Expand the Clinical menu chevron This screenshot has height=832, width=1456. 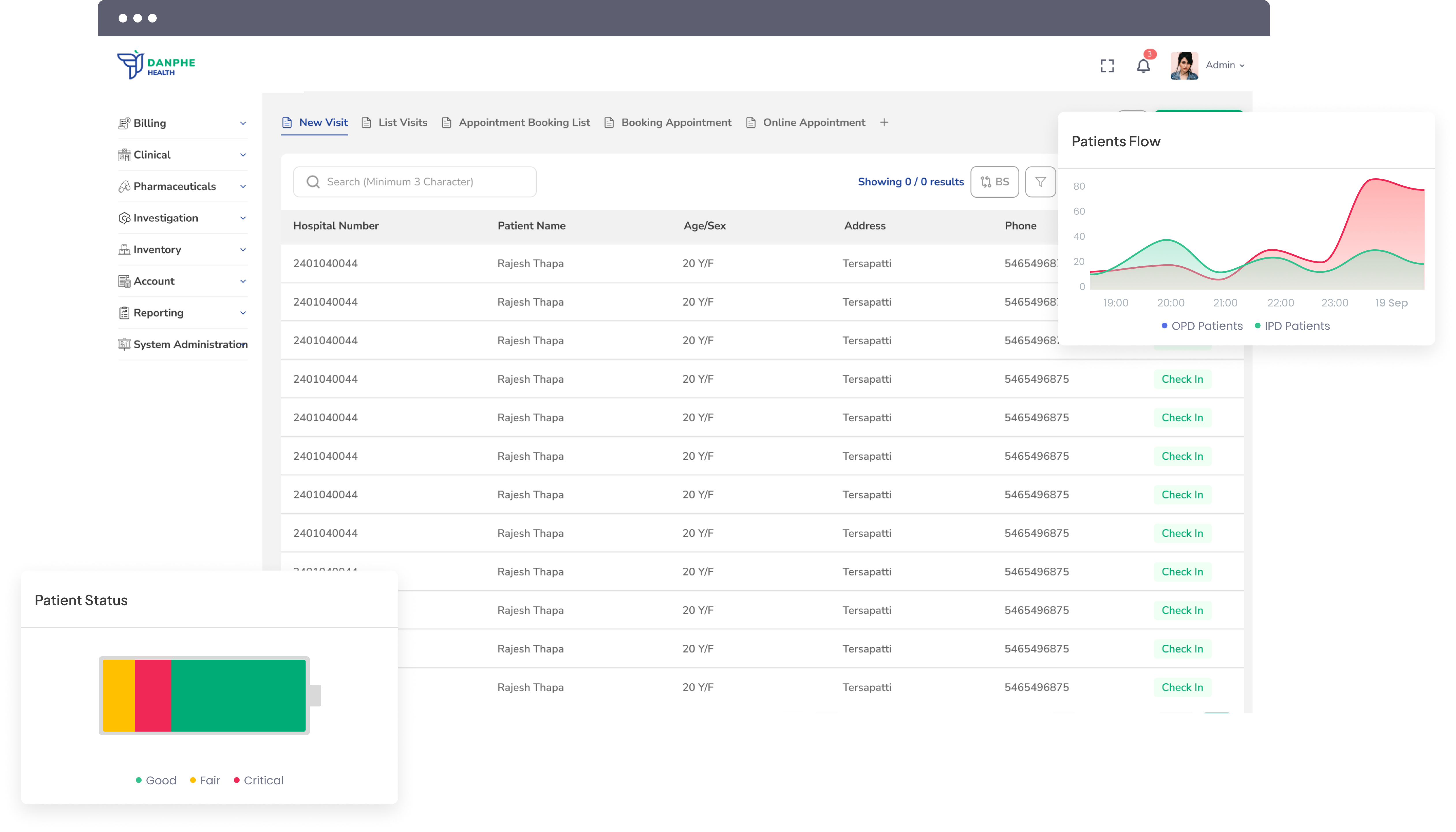(243, 155)
